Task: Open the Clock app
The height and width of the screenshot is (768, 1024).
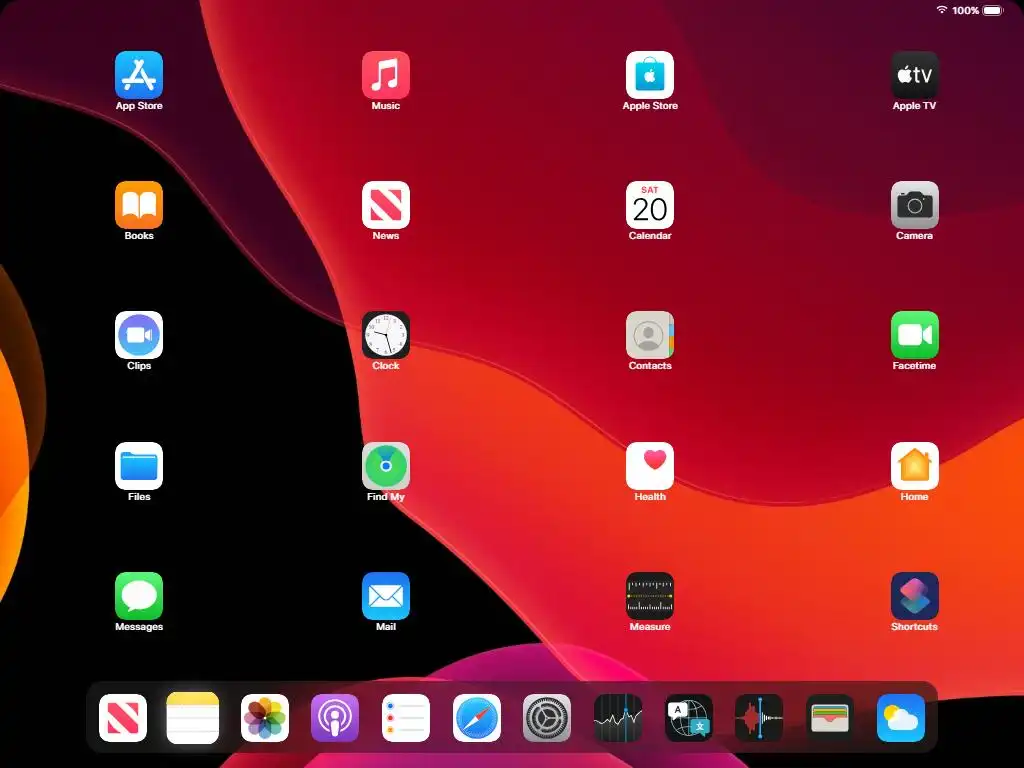Action: tap(386, 335)
